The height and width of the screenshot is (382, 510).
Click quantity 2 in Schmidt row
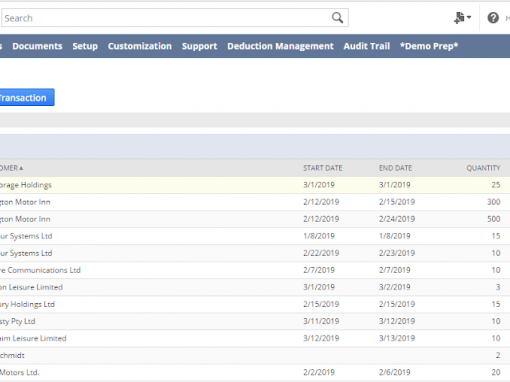[x=498, y=355]
